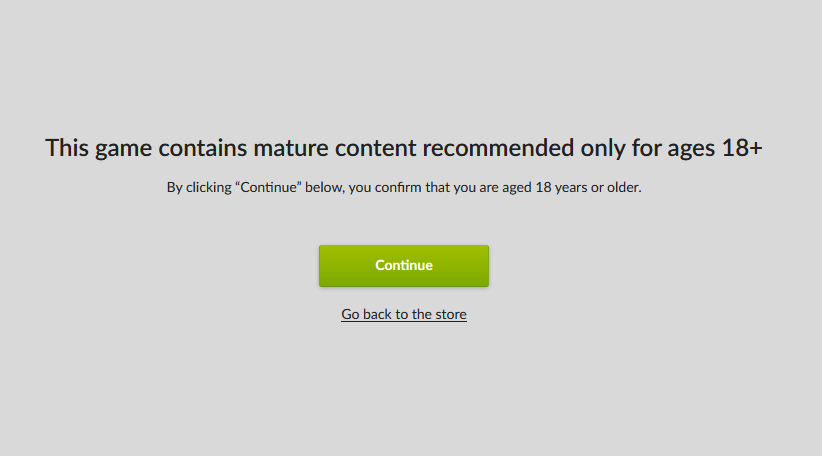Tap the word Continue on green button
The width and height of the screenshot is (822, 456).
pos(404,265)
